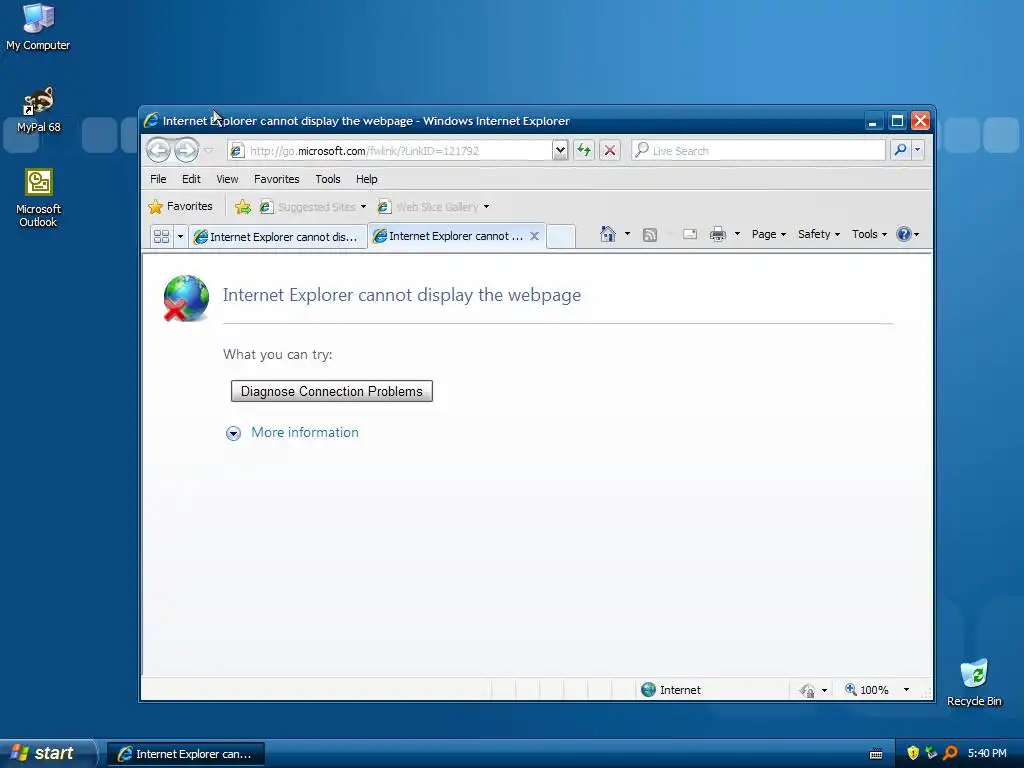Screen dimensions: 1024x768
Task: Click the Suggested Sites dropdown arrow
Action: coord(363,207)
